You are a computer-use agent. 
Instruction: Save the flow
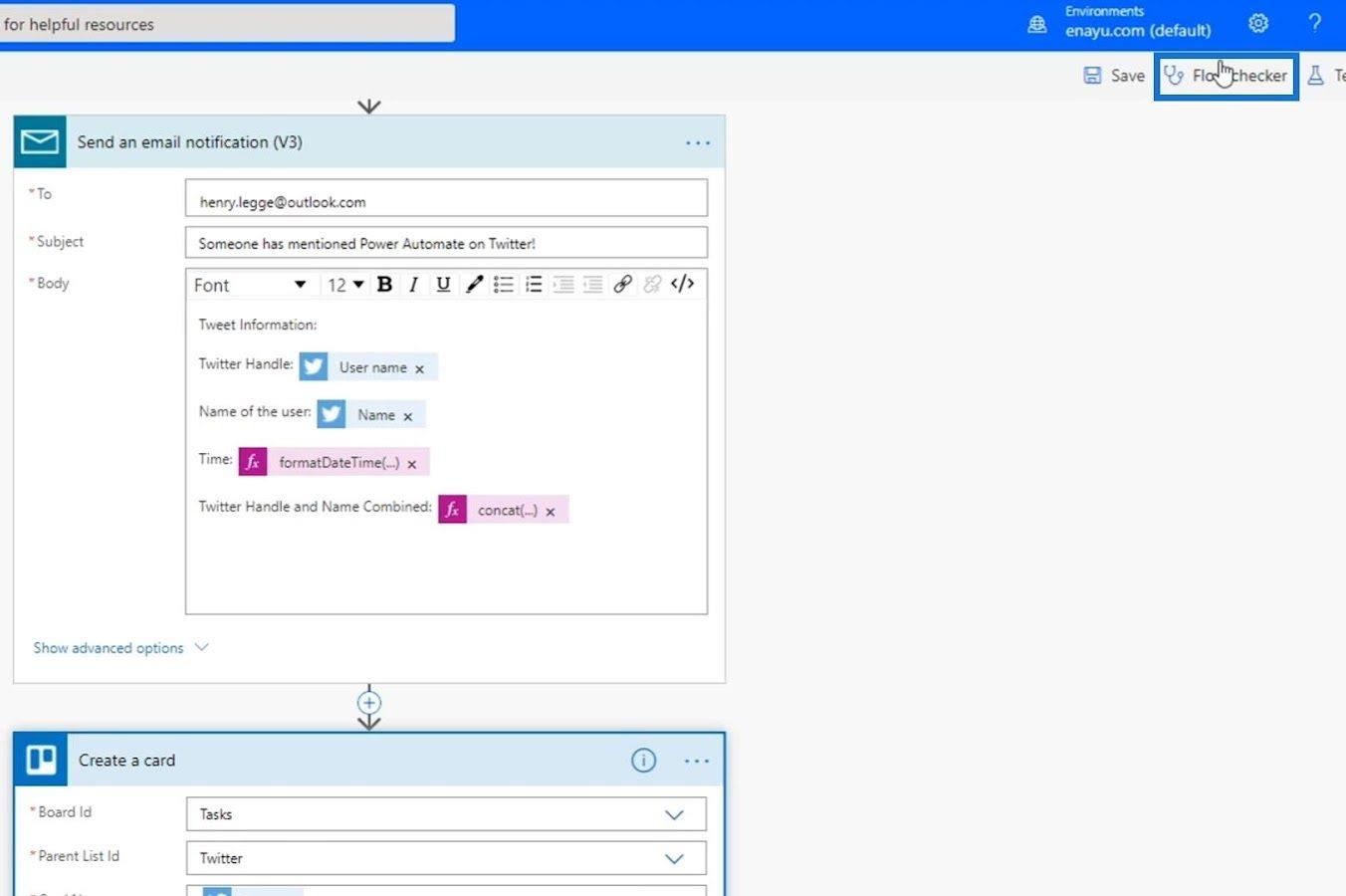coord(1114,76)
